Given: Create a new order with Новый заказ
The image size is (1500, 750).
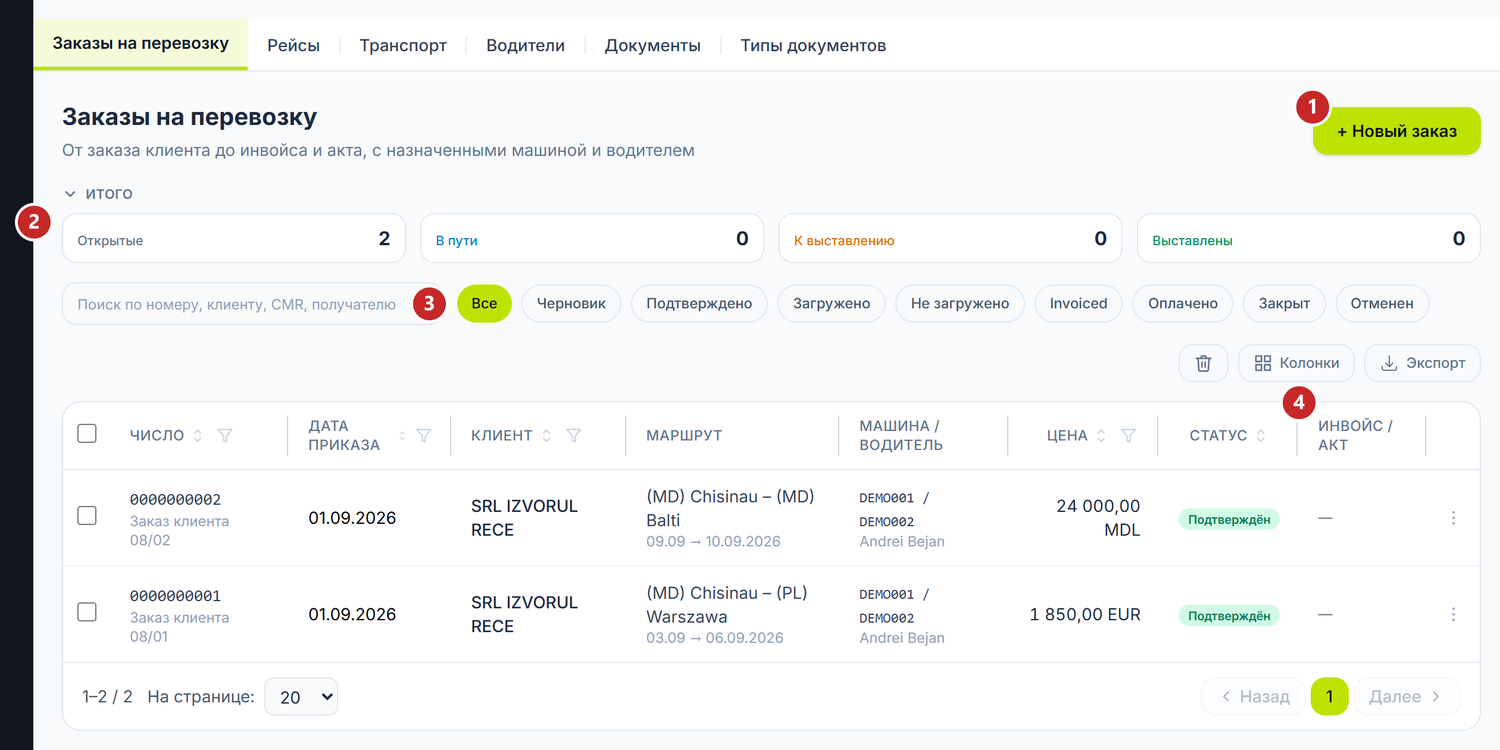Looking at the screenshot, I should (1396, 131).
